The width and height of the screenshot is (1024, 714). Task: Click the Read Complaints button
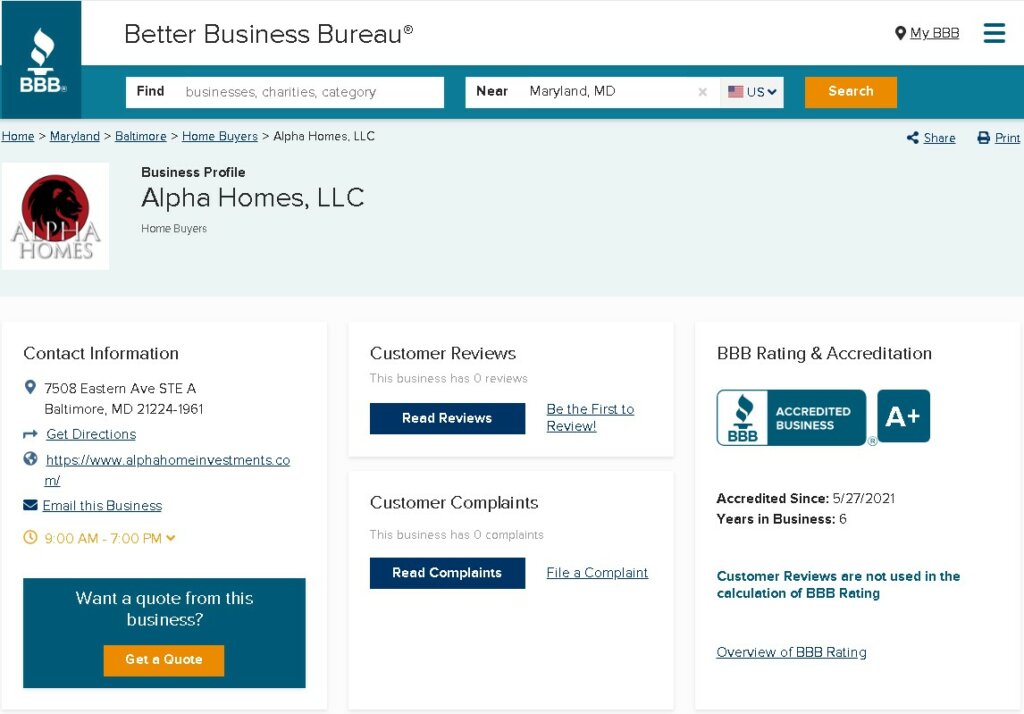pos(447,573)
